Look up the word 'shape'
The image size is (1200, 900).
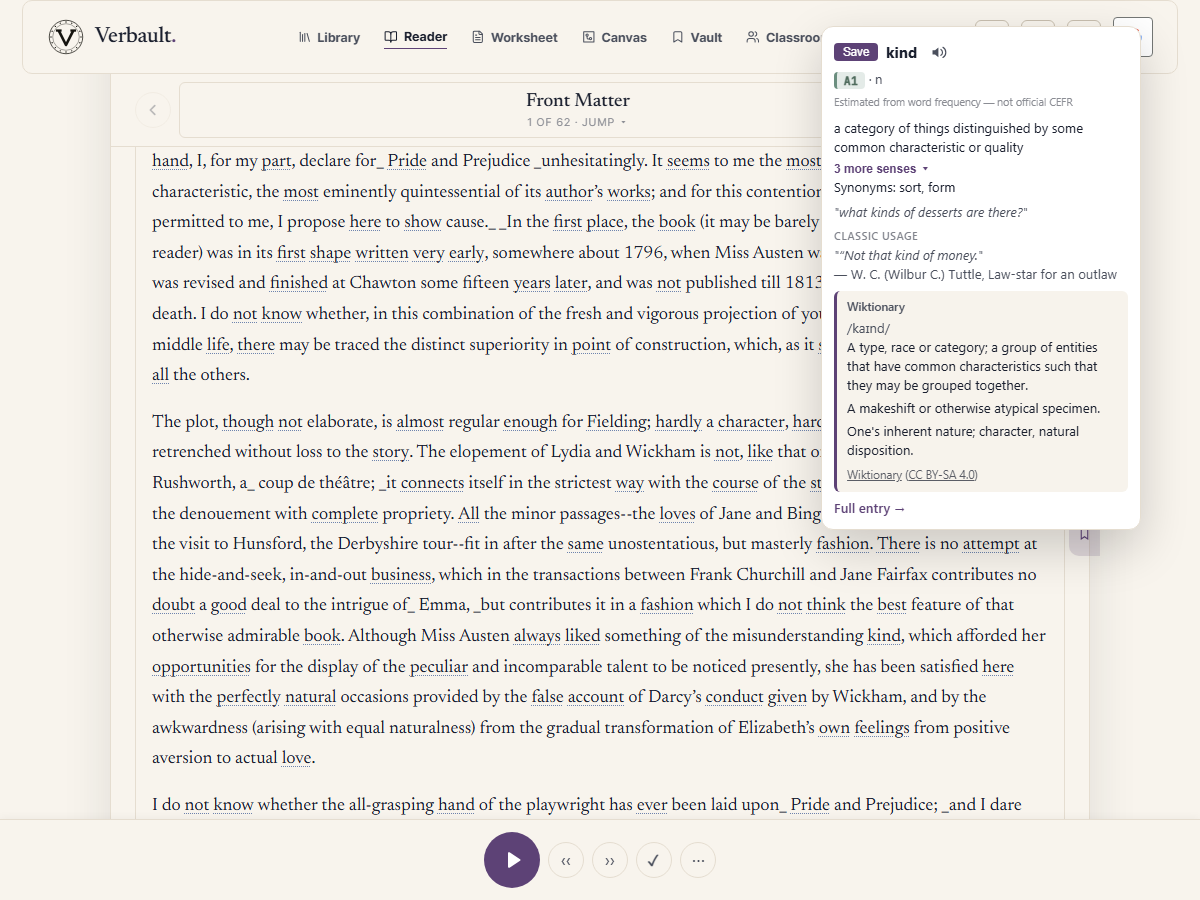point(330,253)
